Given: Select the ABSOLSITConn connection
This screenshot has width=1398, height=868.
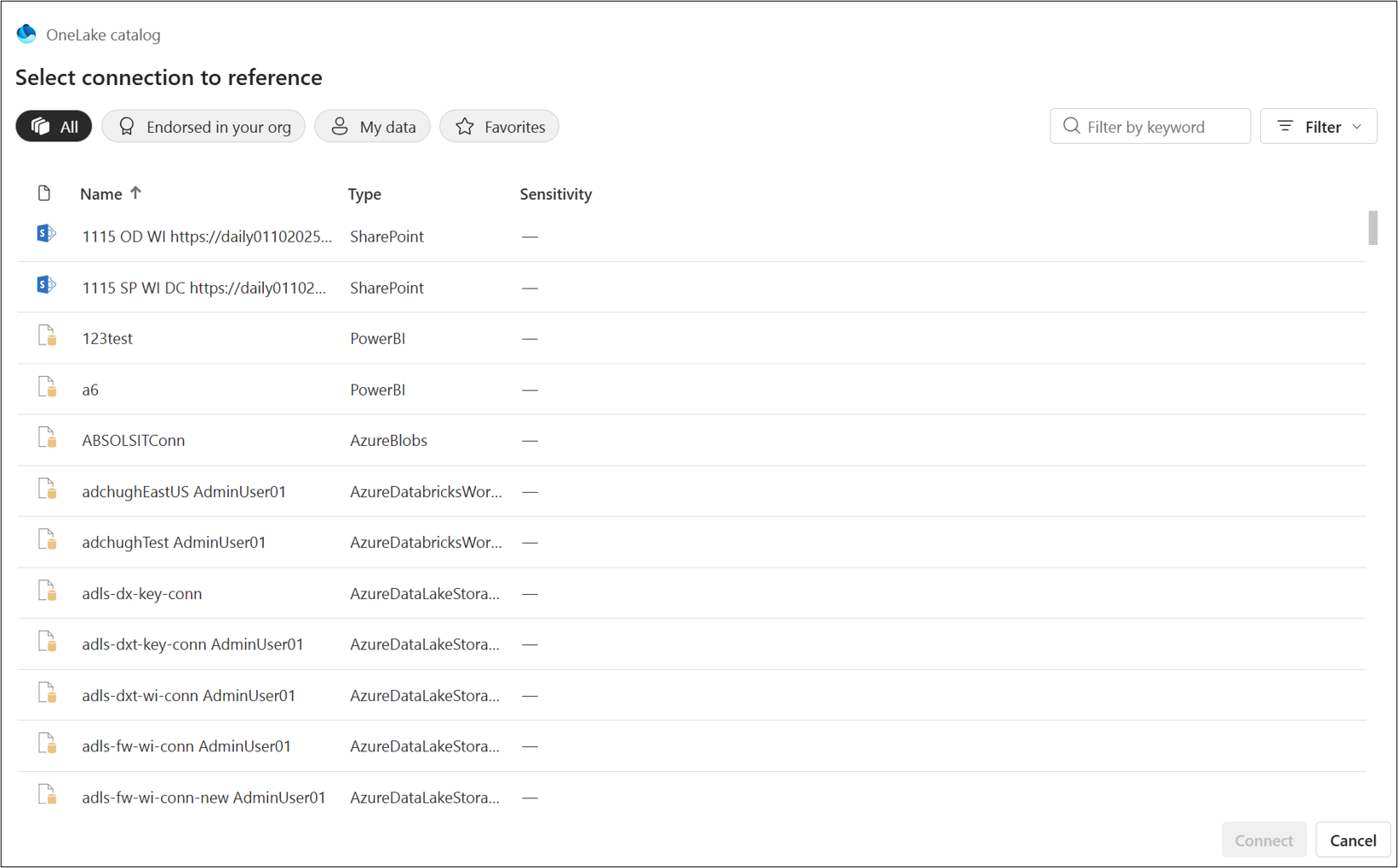Looking at the screenshot, I should click(x=134, y=441).
